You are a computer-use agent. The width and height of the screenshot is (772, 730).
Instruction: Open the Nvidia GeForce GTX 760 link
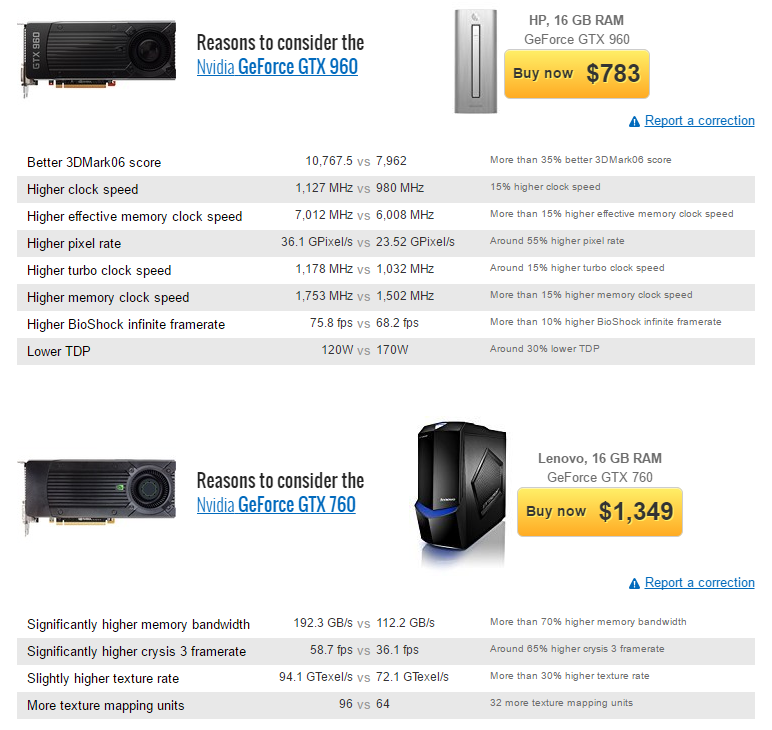coord(276,504)
